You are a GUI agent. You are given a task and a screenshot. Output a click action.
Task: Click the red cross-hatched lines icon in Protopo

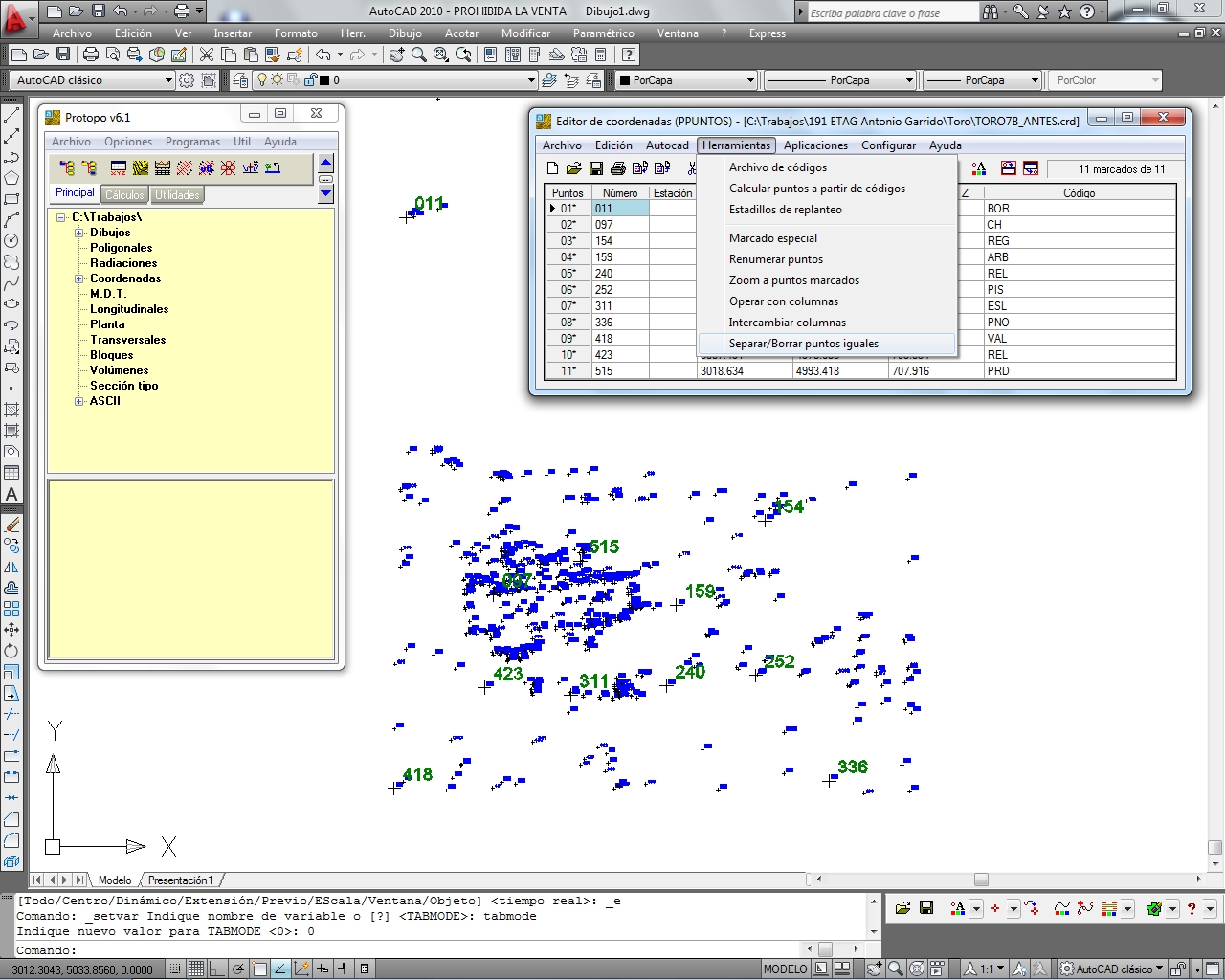click(x=185, y=167)
